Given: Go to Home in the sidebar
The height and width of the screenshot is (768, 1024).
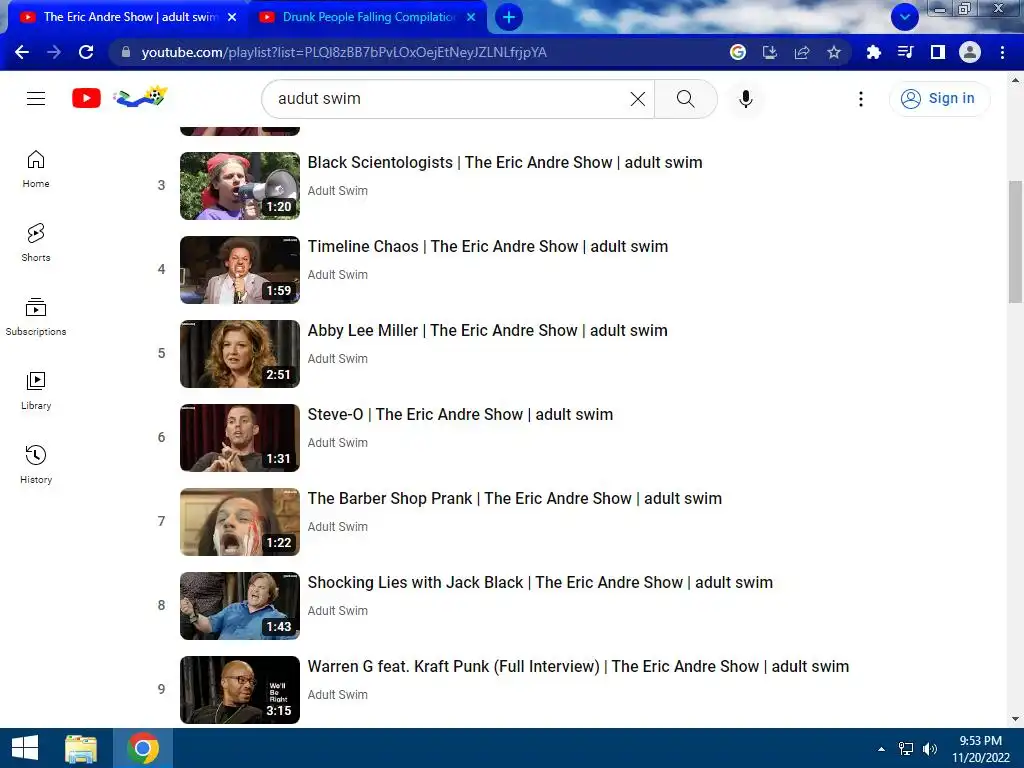Looking at the screenshot, I should pyautogui.click(x=36, y=169).
